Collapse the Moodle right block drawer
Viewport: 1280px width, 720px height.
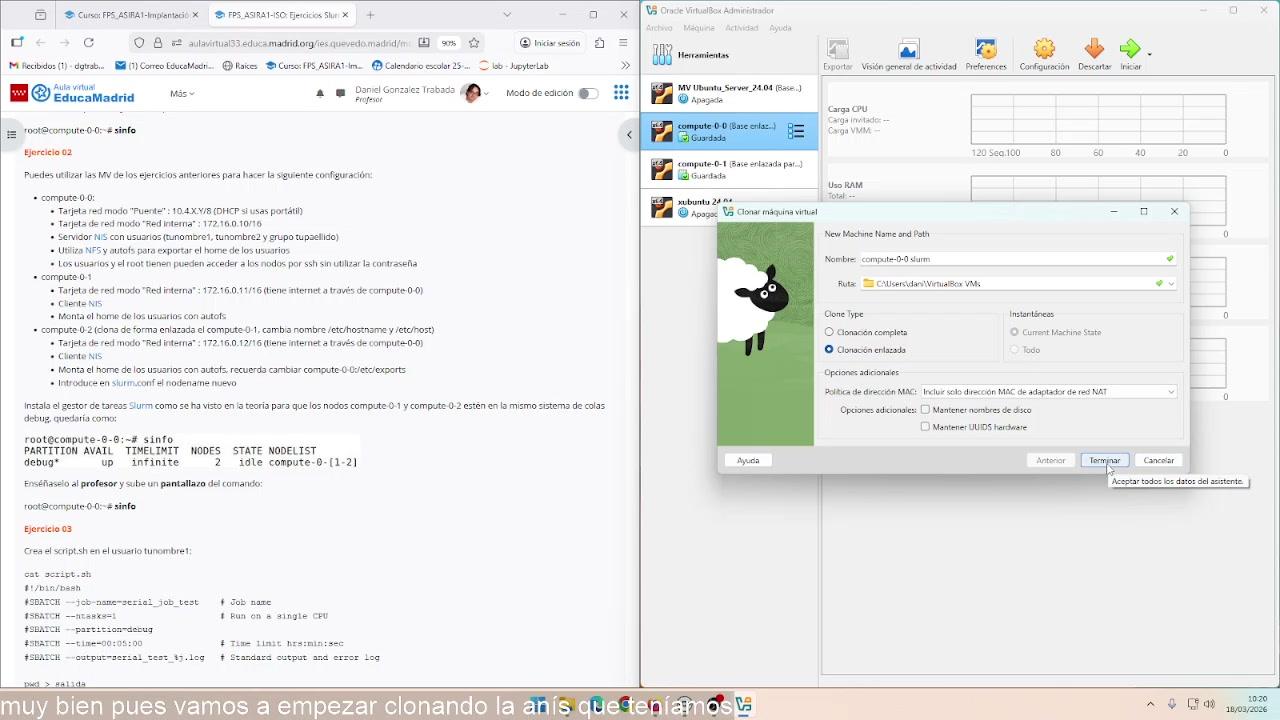tap(629, 134)
